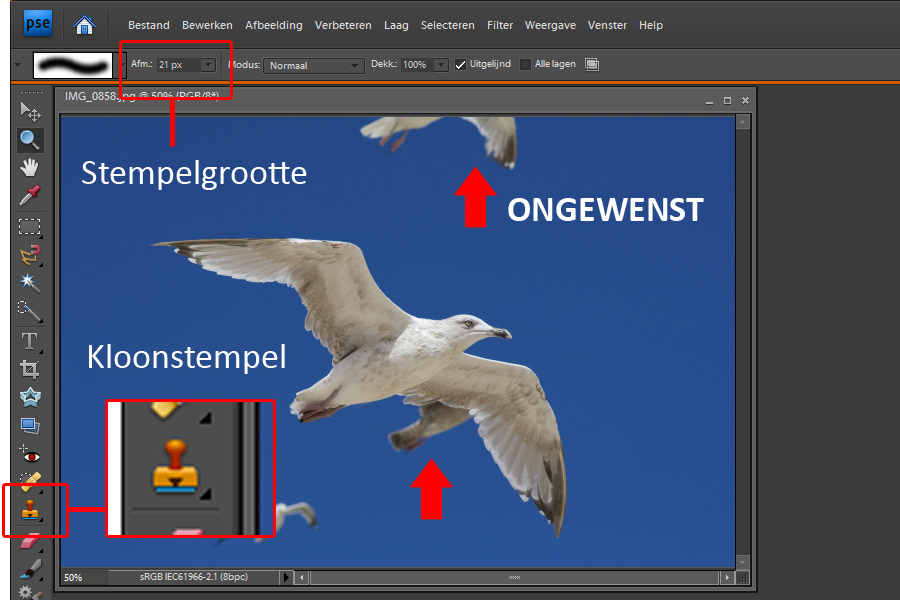The image size is (900, 600).
Task: Choose the Crop tool
Action: tap(30, 369)
